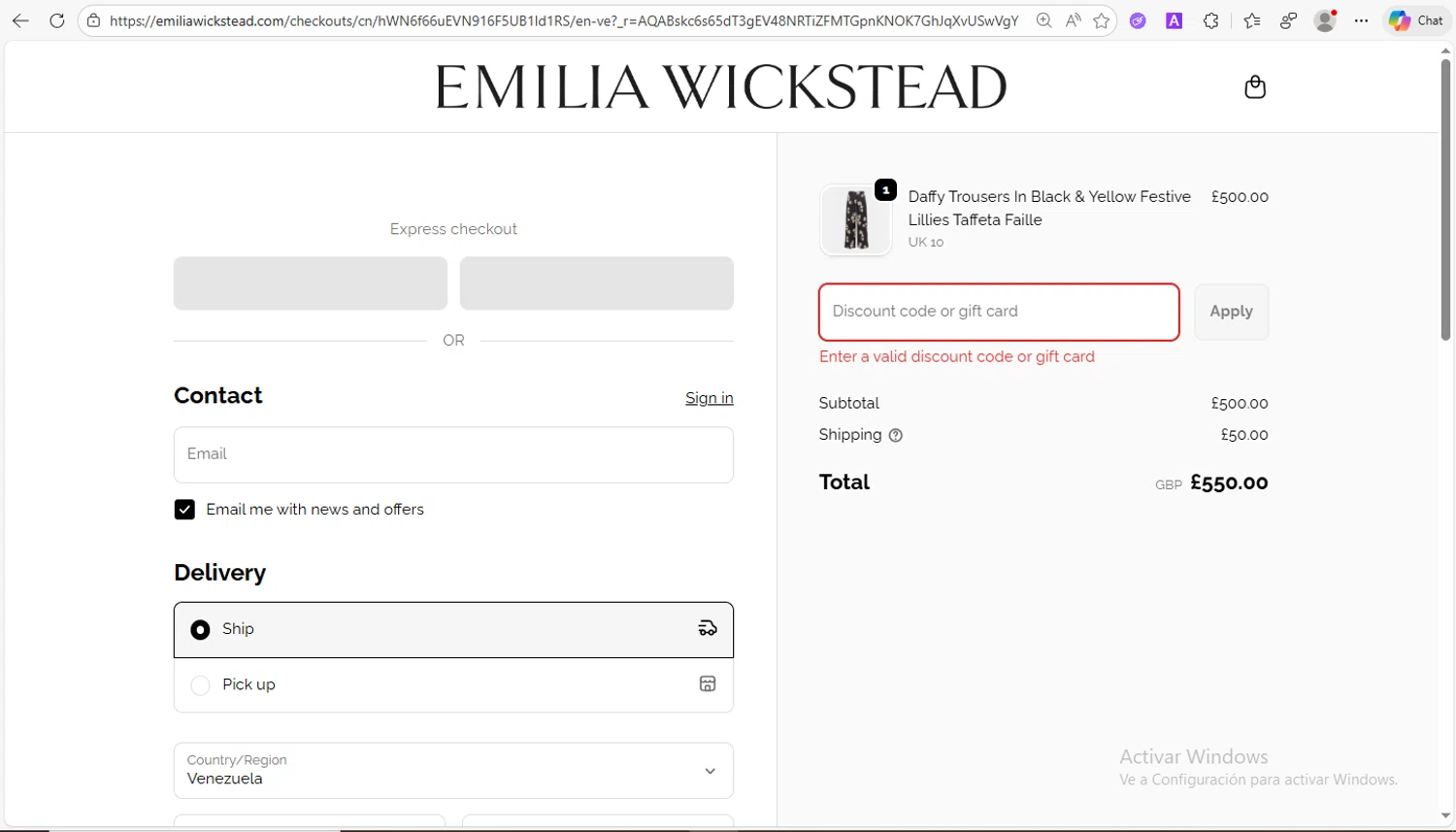Click the first express checkout button
This screenshot has height=832, width=1456.
(x=311, y=283)
